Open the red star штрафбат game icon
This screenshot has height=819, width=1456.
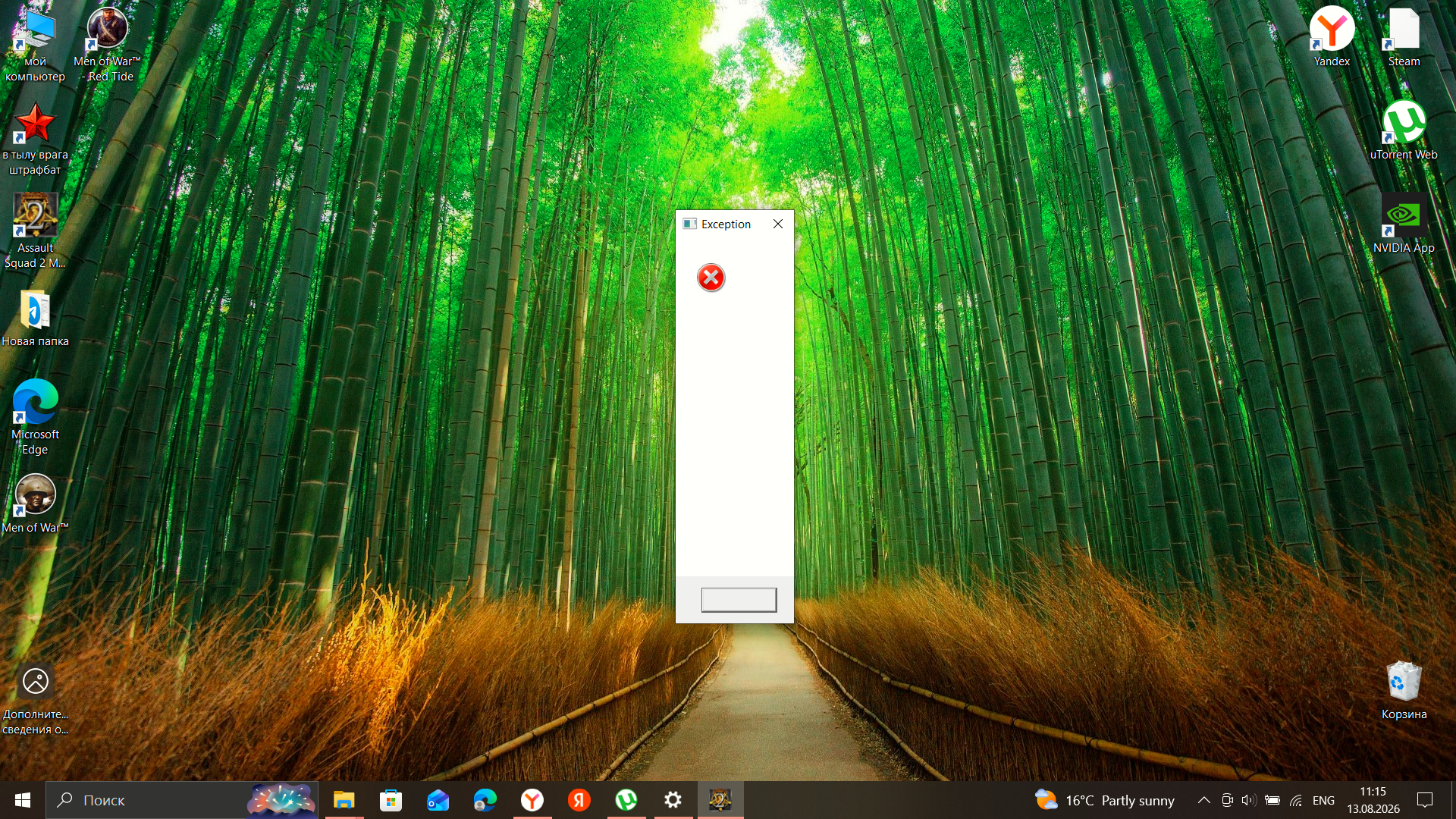point(35,137)
